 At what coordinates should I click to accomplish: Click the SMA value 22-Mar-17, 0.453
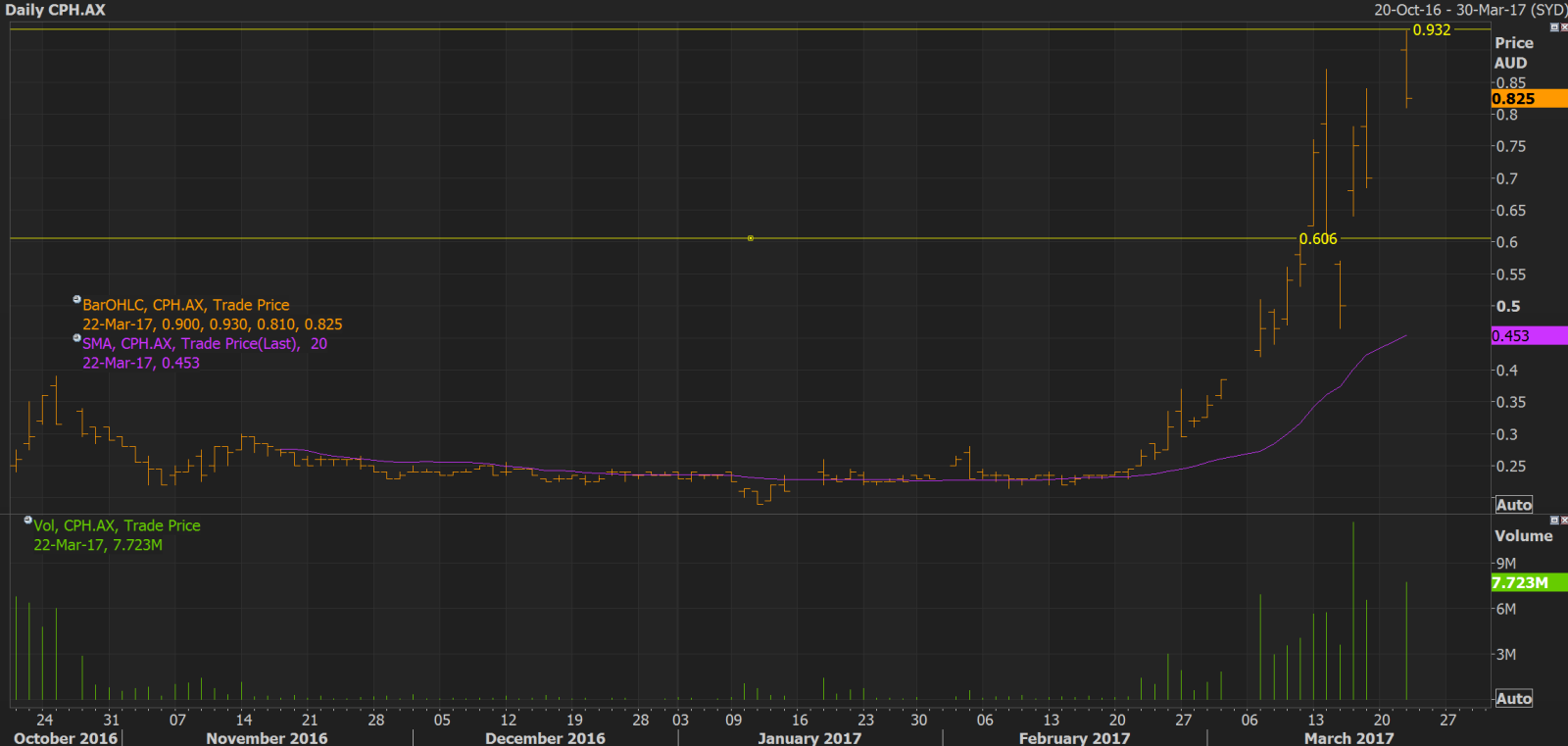[x=141, y=363]
